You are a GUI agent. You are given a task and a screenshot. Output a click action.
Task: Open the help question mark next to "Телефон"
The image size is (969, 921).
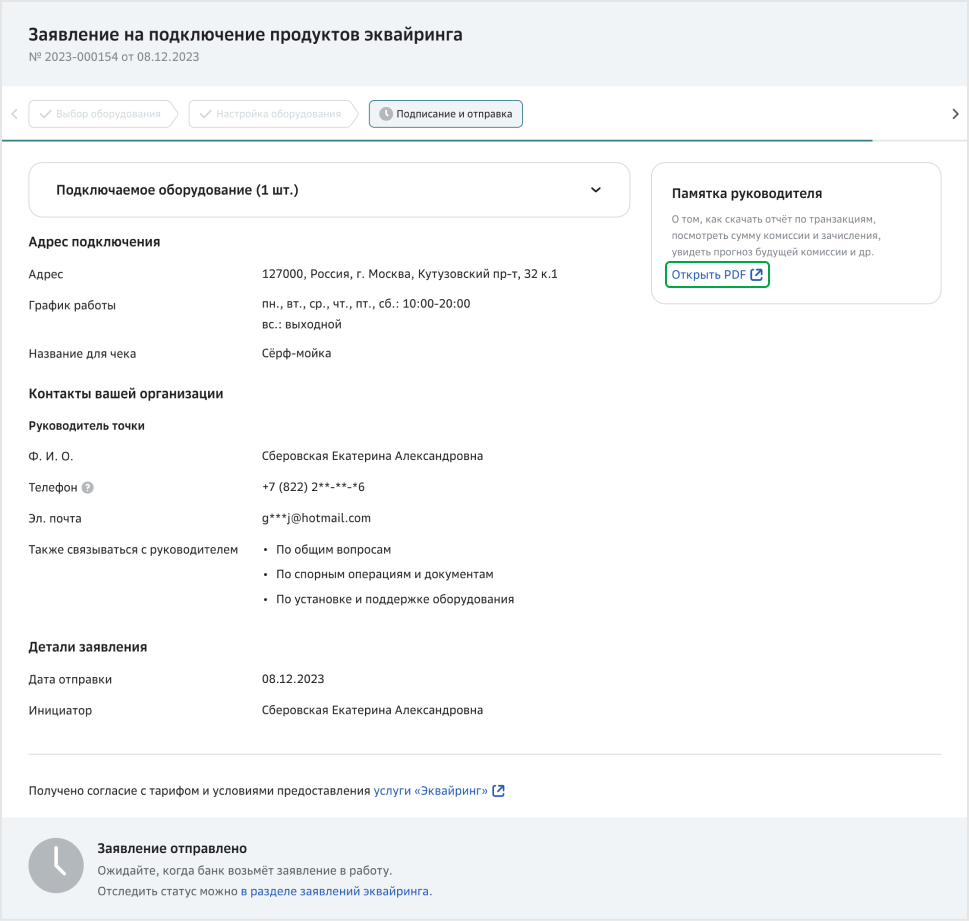[x=88, y=487]
